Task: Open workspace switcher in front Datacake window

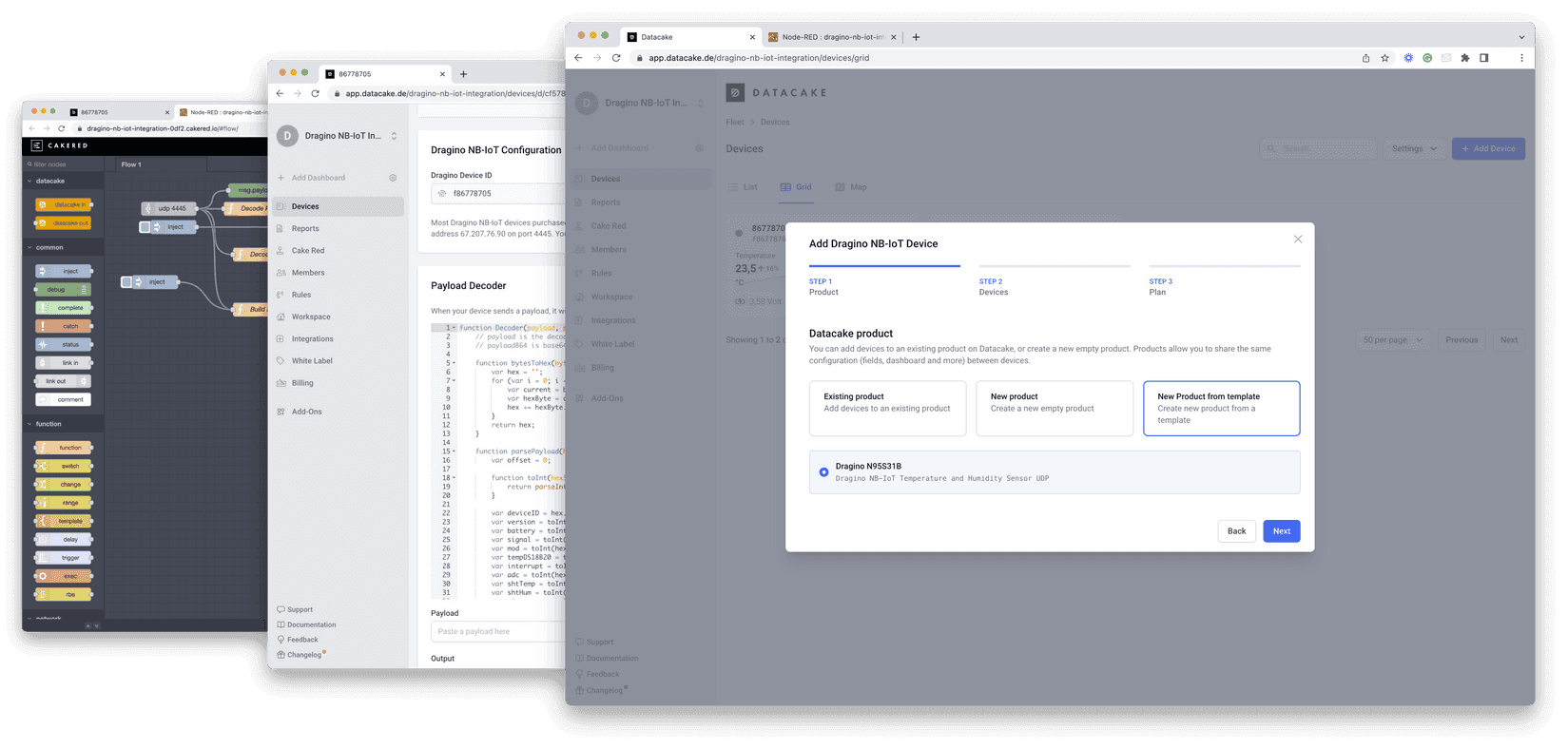Action: (701, 103)
